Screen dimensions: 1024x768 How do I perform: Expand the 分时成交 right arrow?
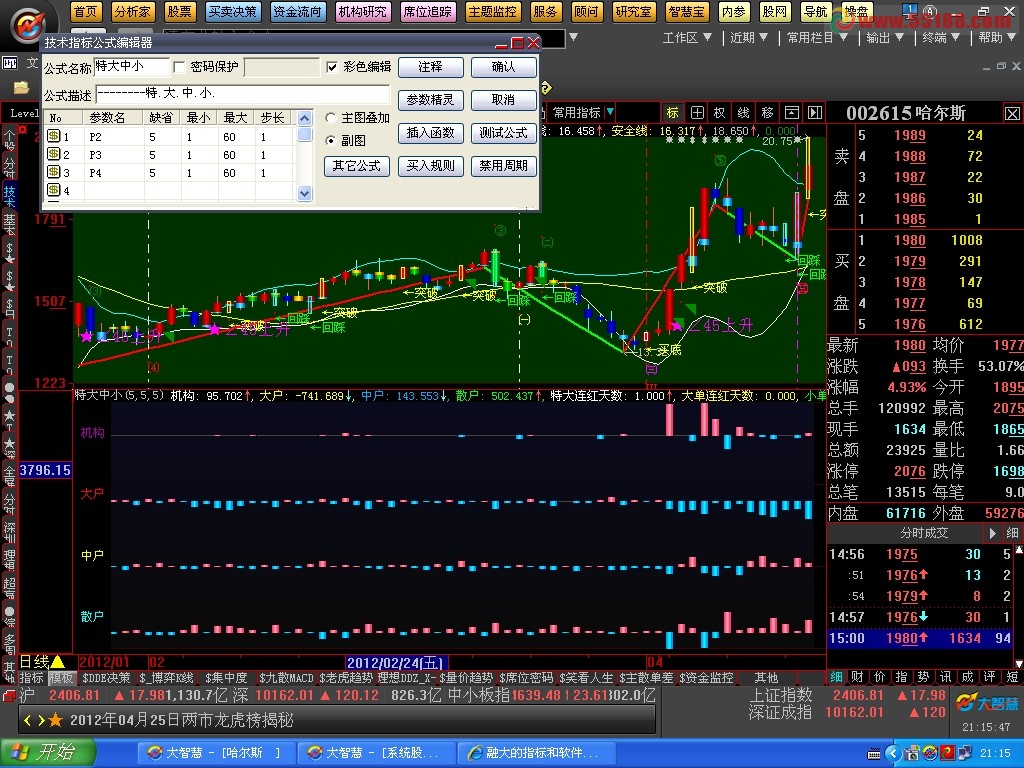pyautogui.click(x=993, y=534)
